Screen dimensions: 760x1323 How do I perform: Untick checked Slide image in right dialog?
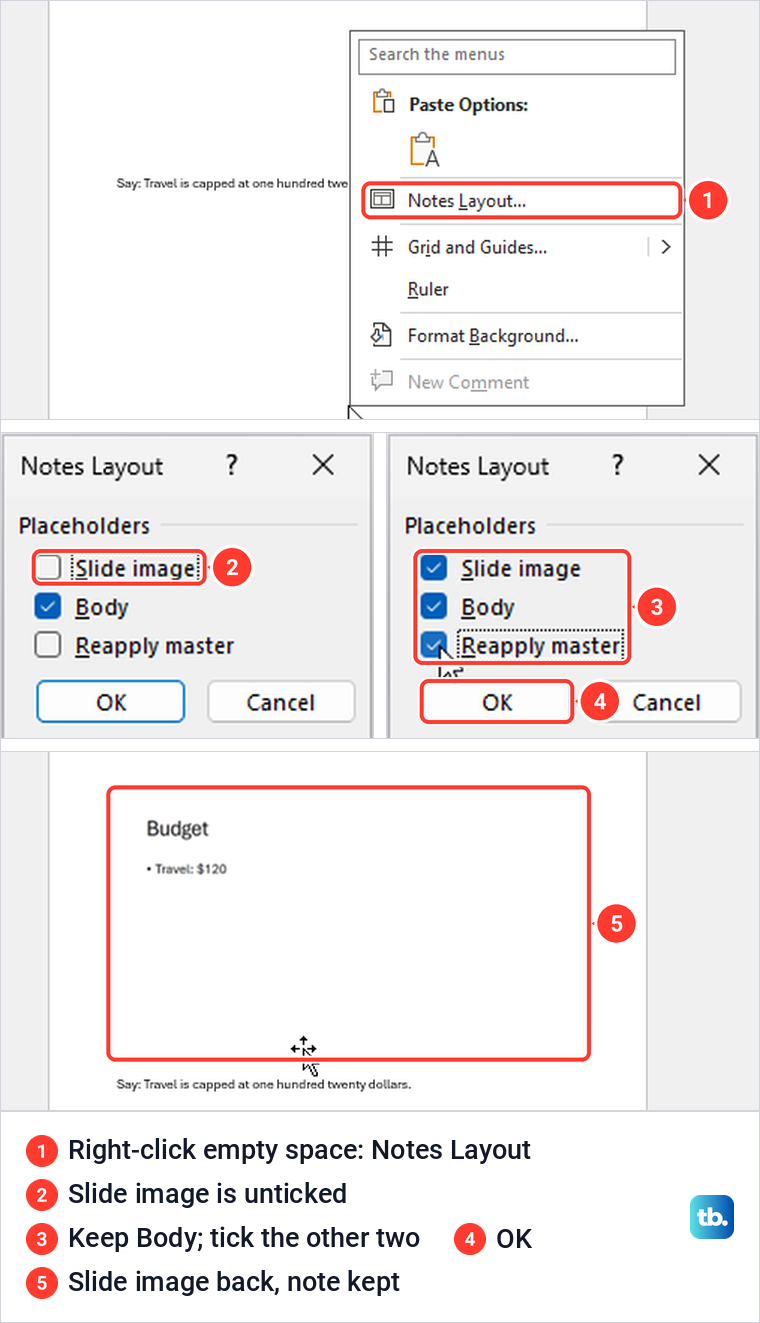pyautogui.click(x=434, y=569)
